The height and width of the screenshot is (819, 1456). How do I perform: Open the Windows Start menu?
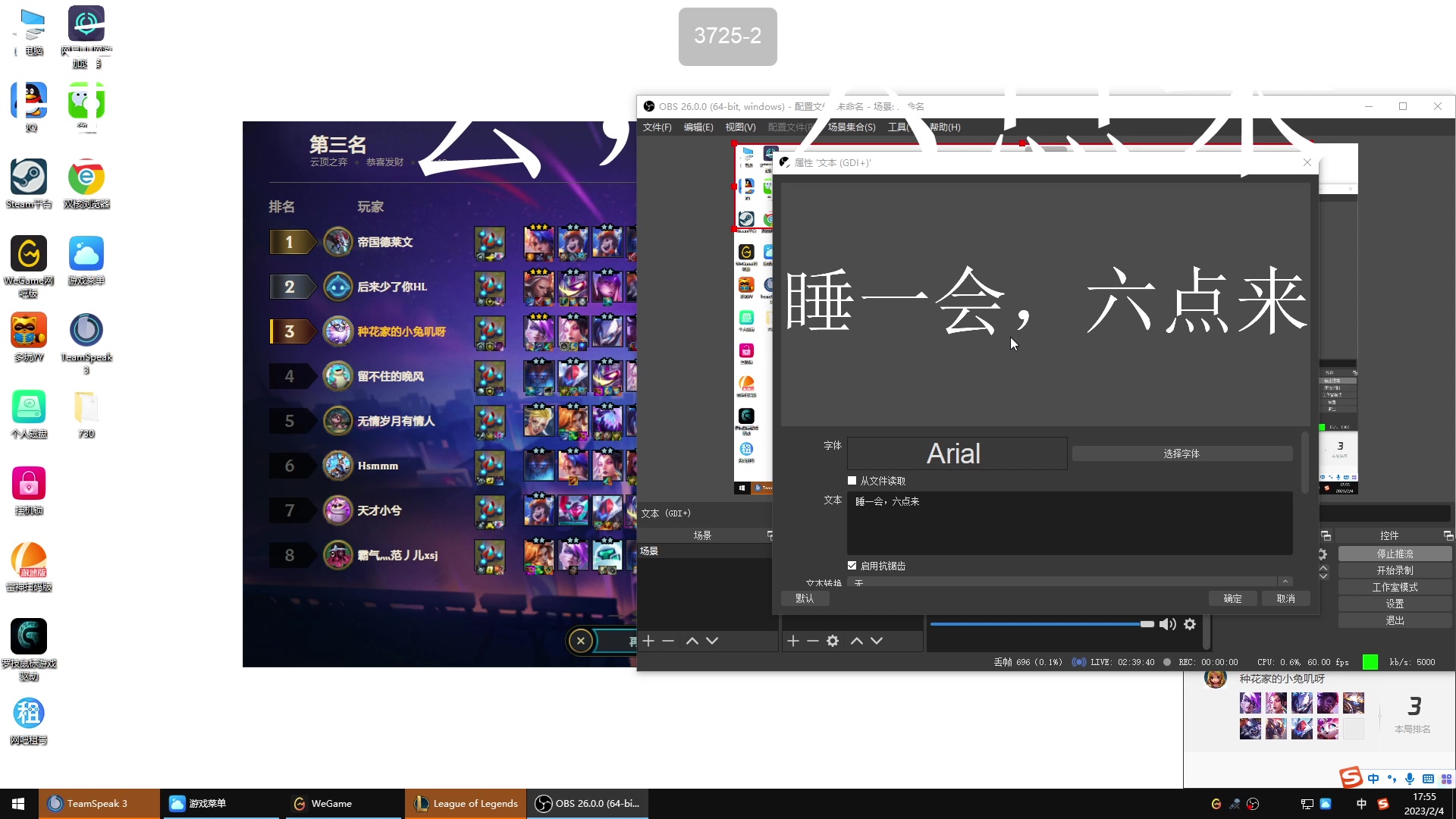tap(19, 804)
